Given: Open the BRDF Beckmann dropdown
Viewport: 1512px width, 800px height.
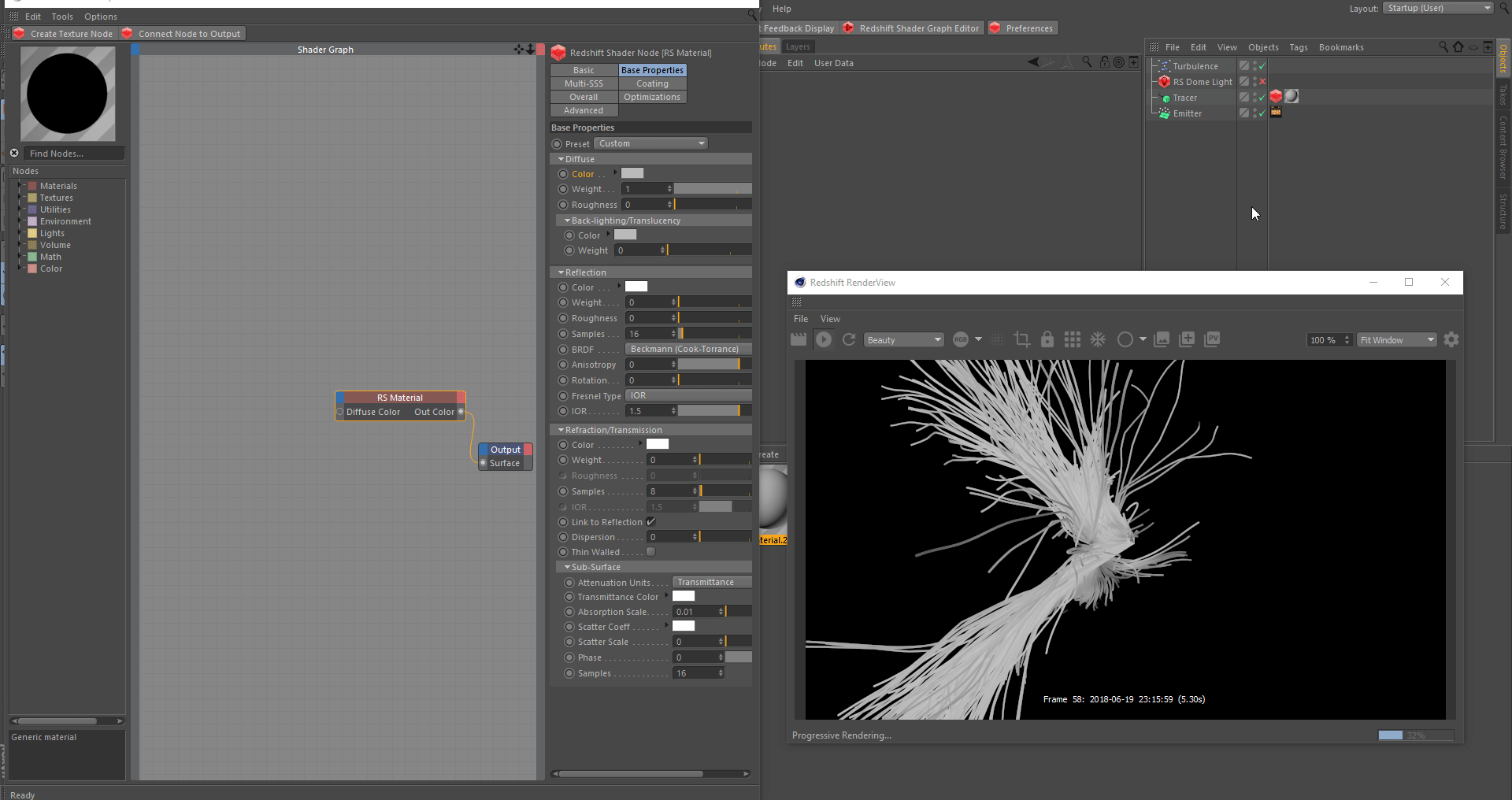Looking at the screenshot, I should [688, 349].
